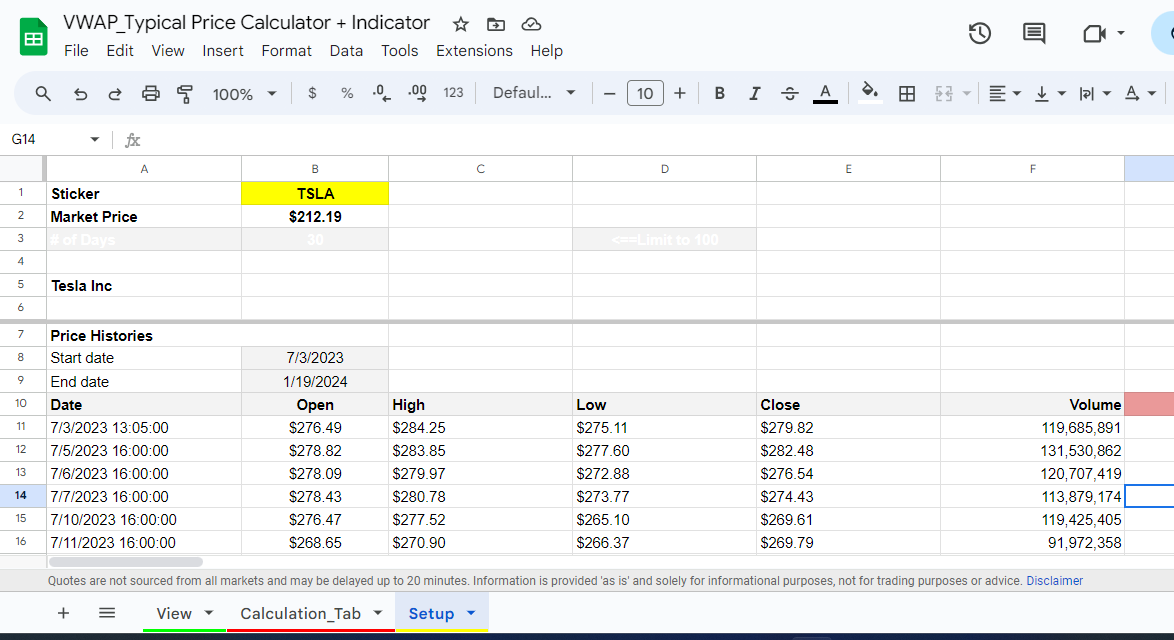Undo the last action
The image size is (1174, 640).
(x=80, y=94)
